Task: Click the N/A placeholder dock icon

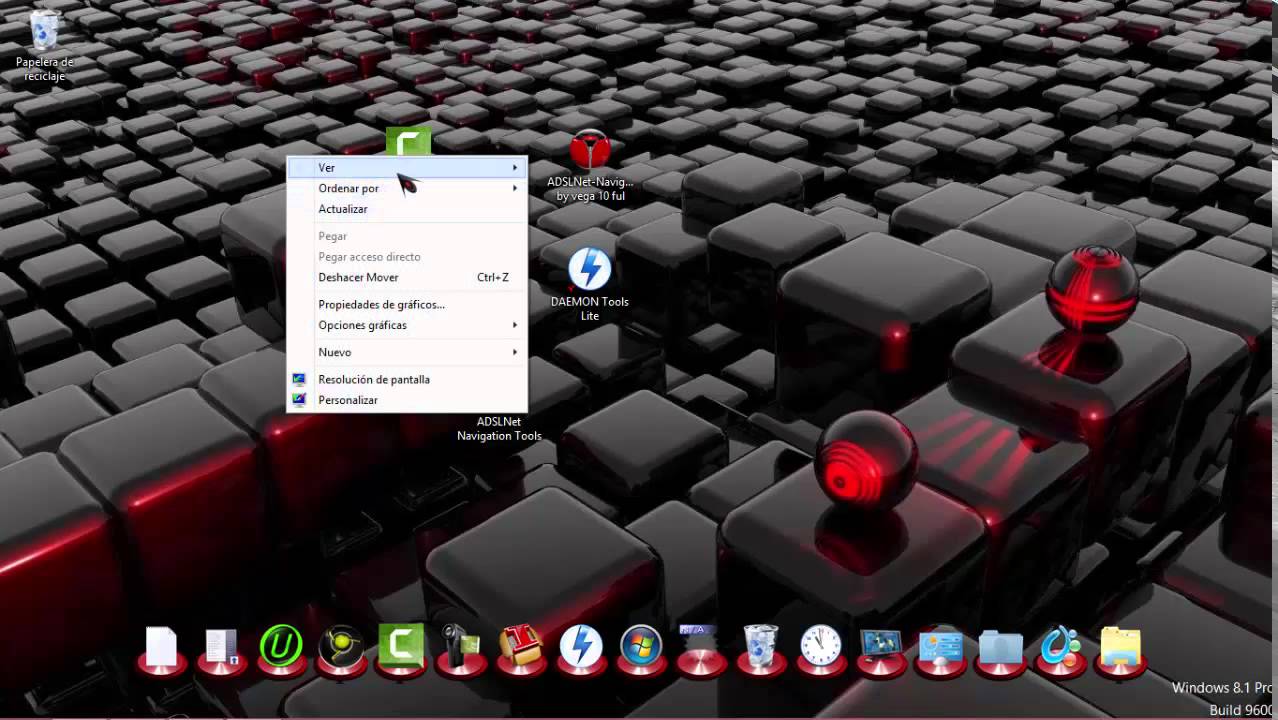Action: tap(701, 647)
